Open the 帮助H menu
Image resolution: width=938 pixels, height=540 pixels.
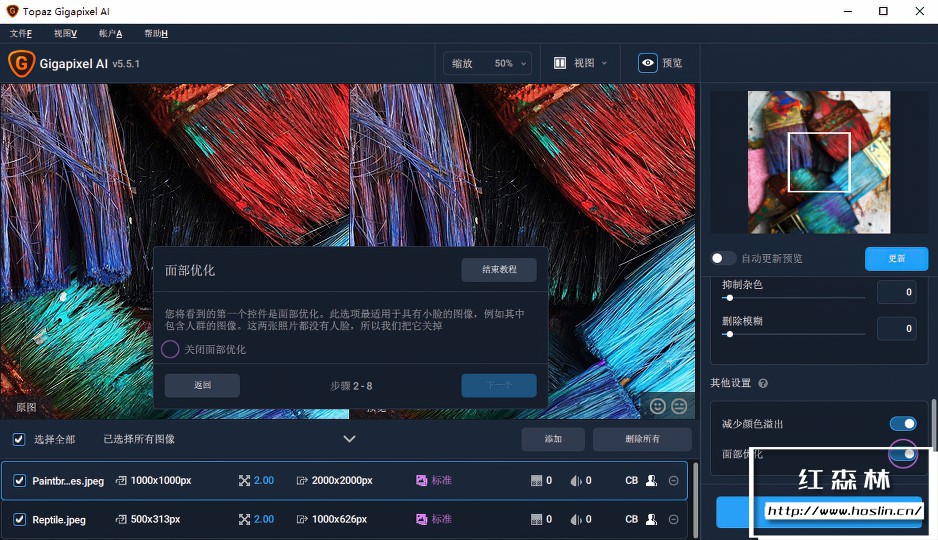(x=156, y=33)
